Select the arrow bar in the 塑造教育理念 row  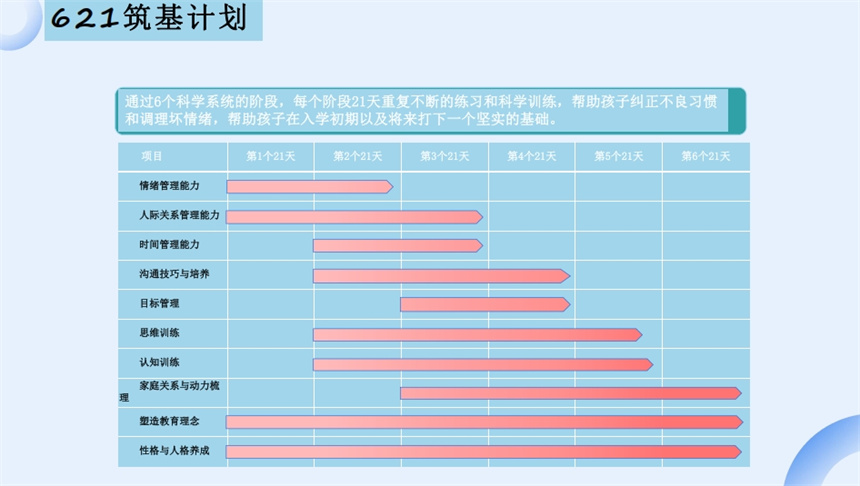pos(485,422)
